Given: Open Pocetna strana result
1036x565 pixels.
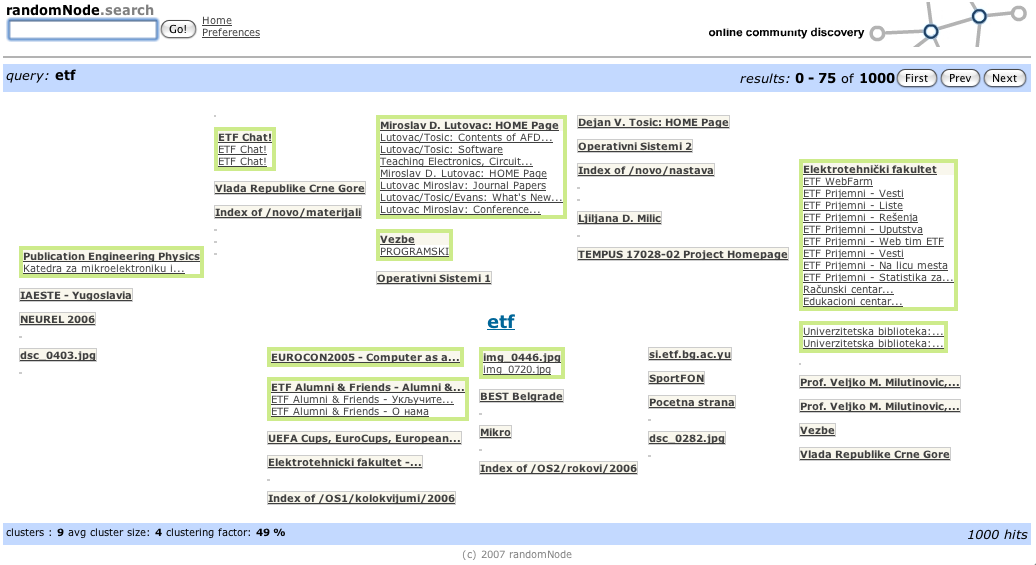Looking at the screenshot, I should [692, 402].
